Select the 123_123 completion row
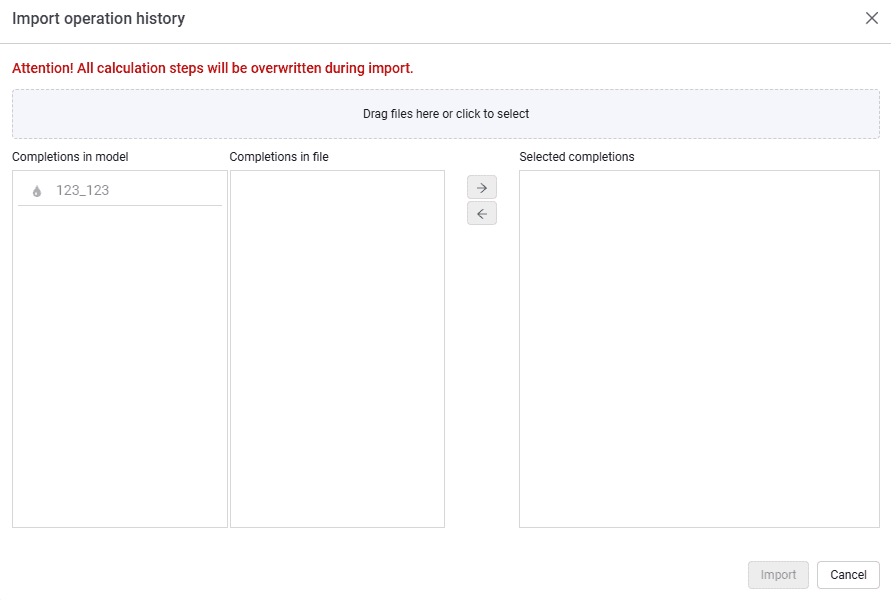 click(120, 190)
